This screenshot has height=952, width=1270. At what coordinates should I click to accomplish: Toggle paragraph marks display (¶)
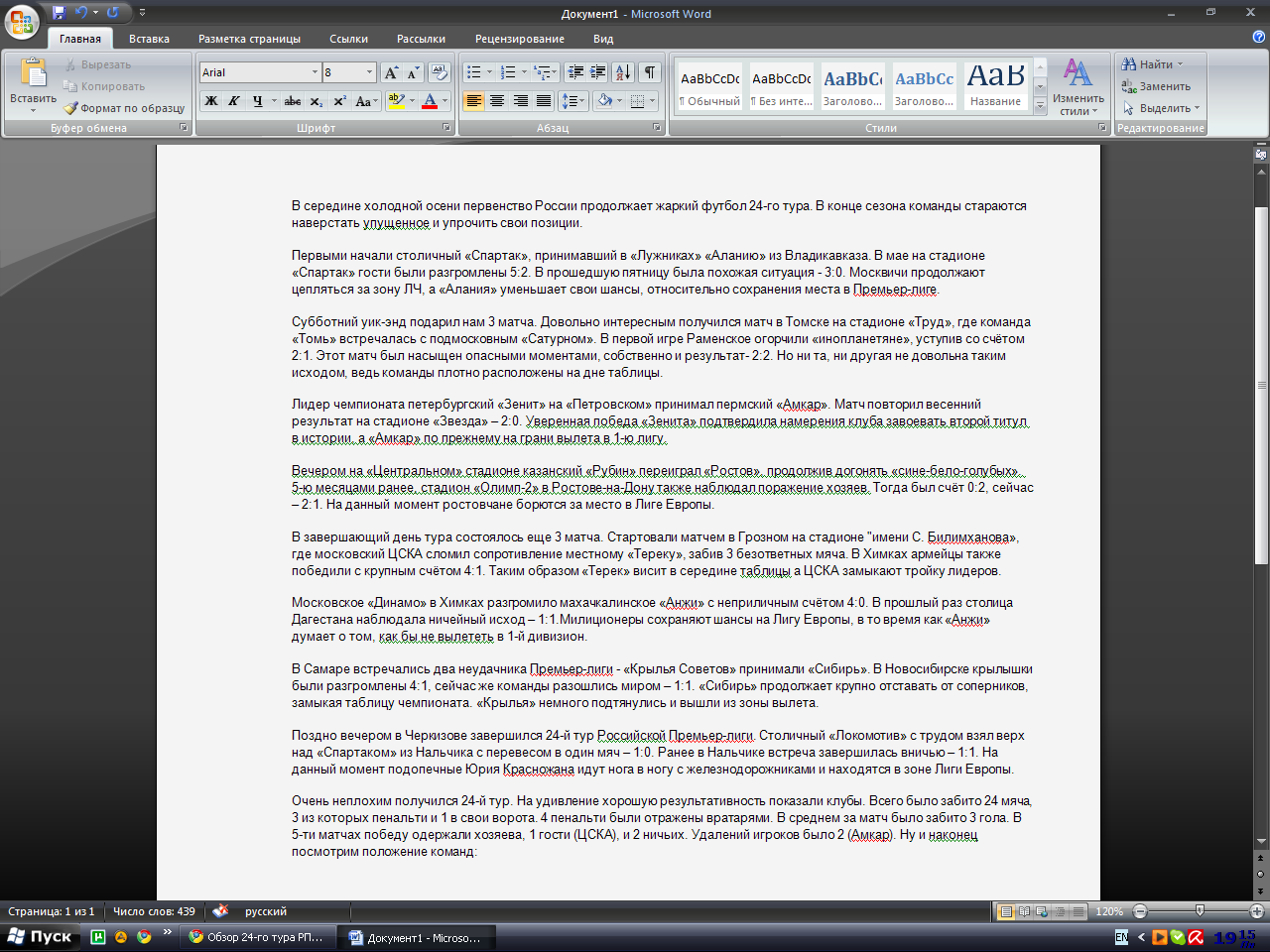tap(649, 72)
